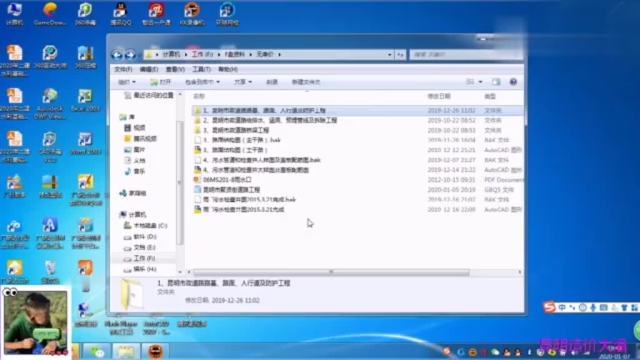Open the view mode dropdown arrow
Image resolution: width=640 pixels, height=360 pixels.
coord(480,82)
